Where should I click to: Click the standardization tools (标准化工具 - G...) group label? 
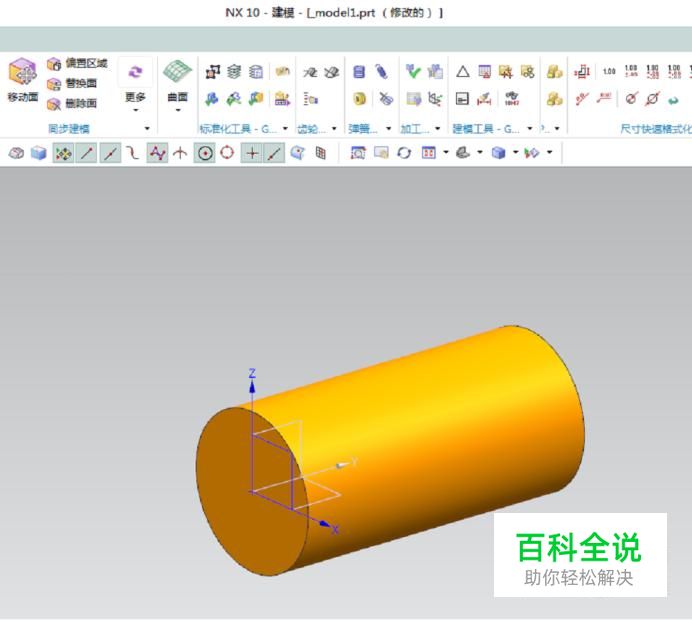(x=238, y=129)
